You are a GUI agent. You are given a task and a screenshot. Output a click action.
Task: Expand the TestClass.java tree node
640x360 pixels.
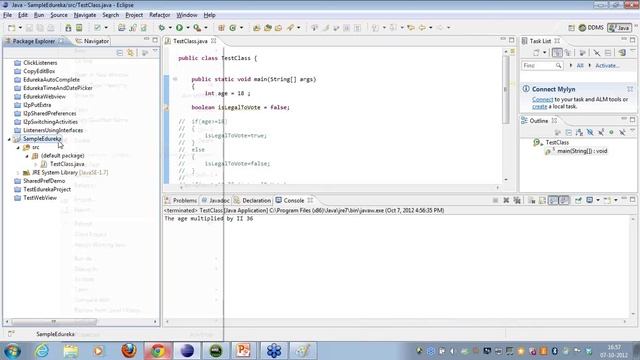36,164
